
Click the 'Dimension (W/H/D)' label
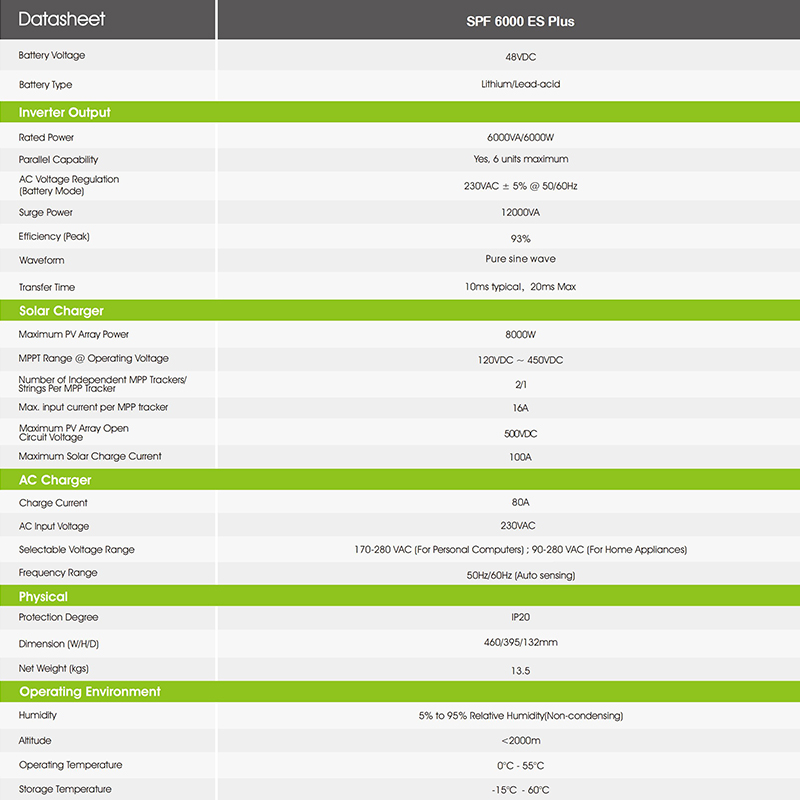[59, 644]
